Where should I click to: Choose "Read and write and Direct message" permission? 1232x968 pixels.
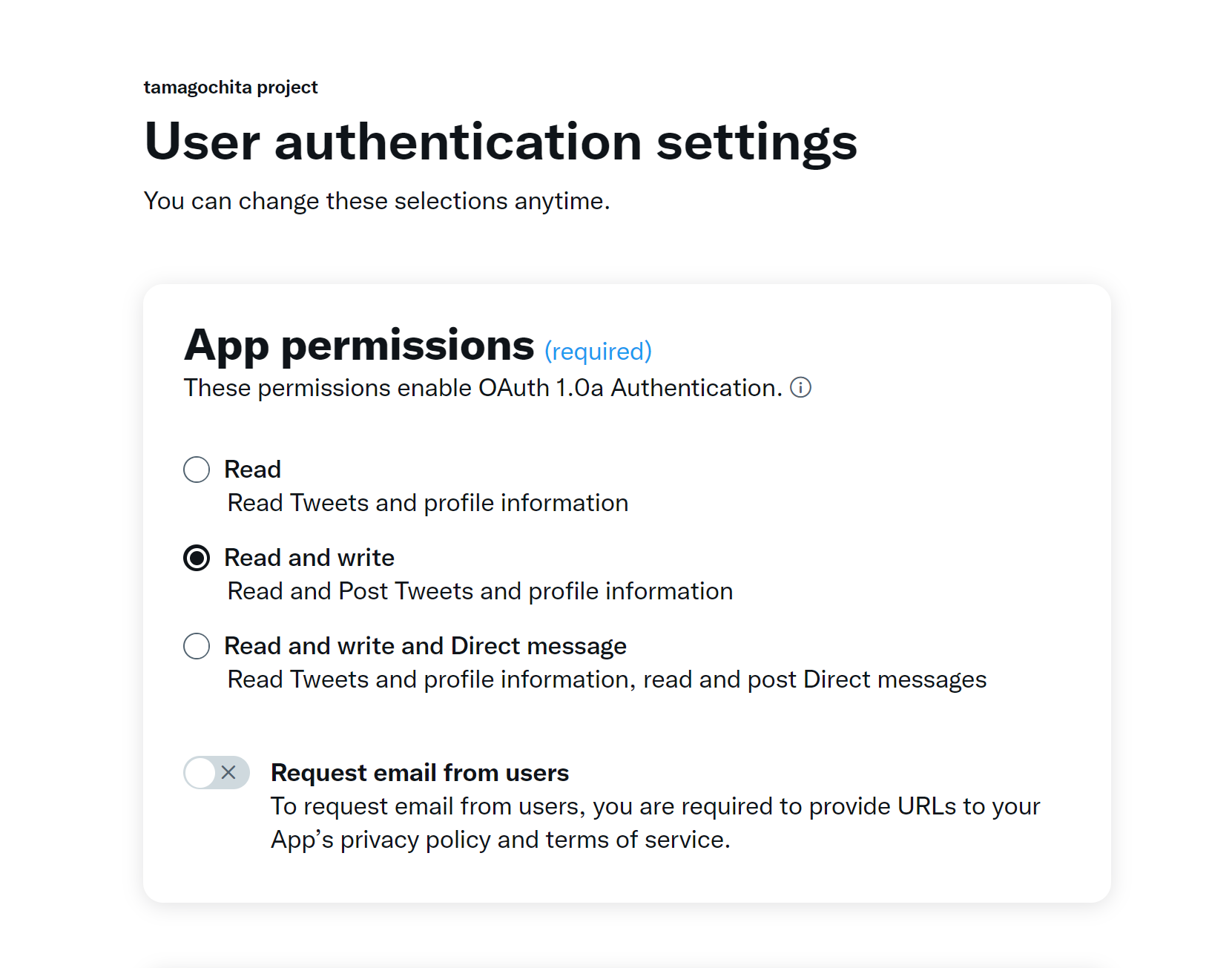tap(196, 646)
